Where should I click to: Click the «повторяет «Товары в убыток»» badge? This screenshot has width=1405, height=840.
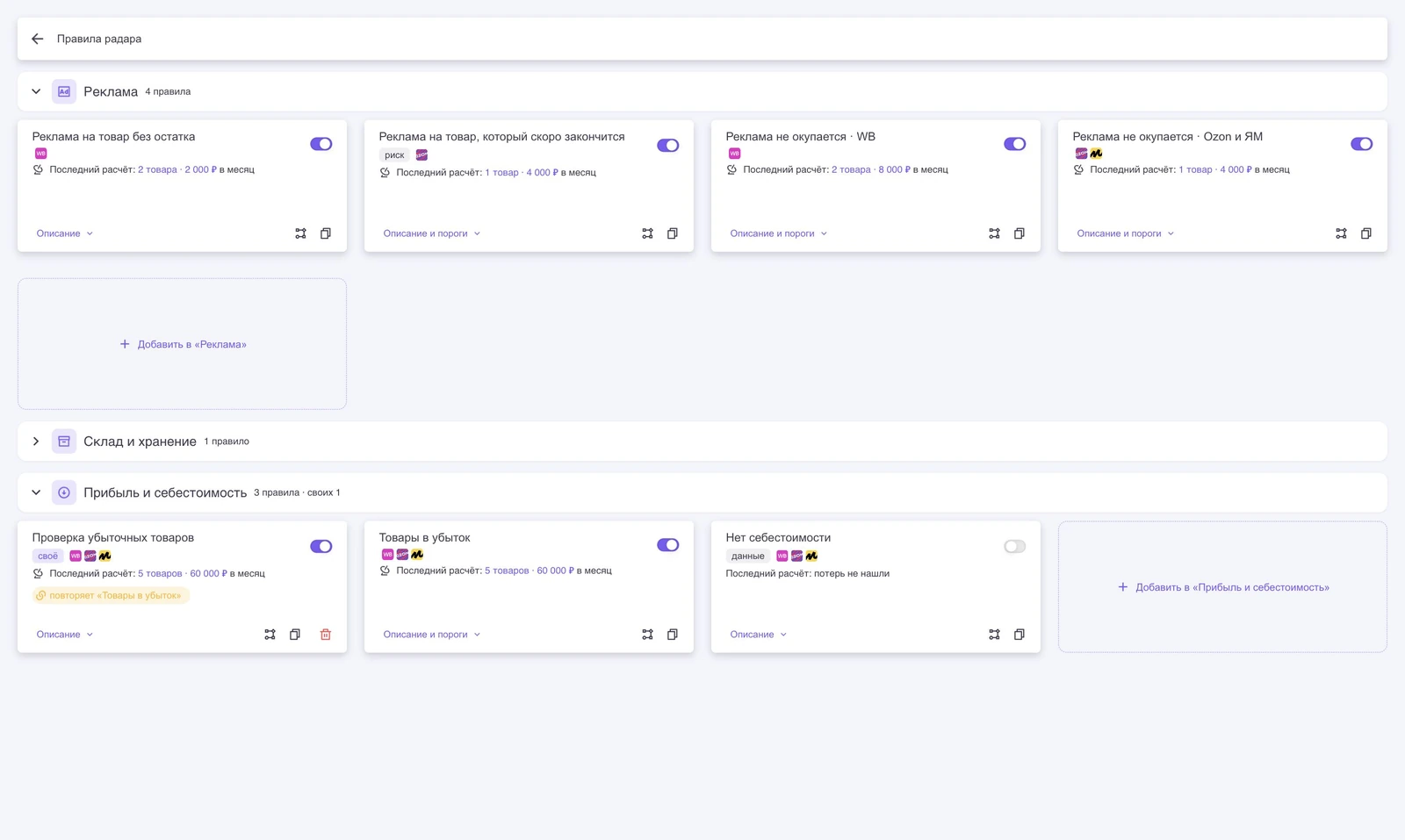point(111,595)
